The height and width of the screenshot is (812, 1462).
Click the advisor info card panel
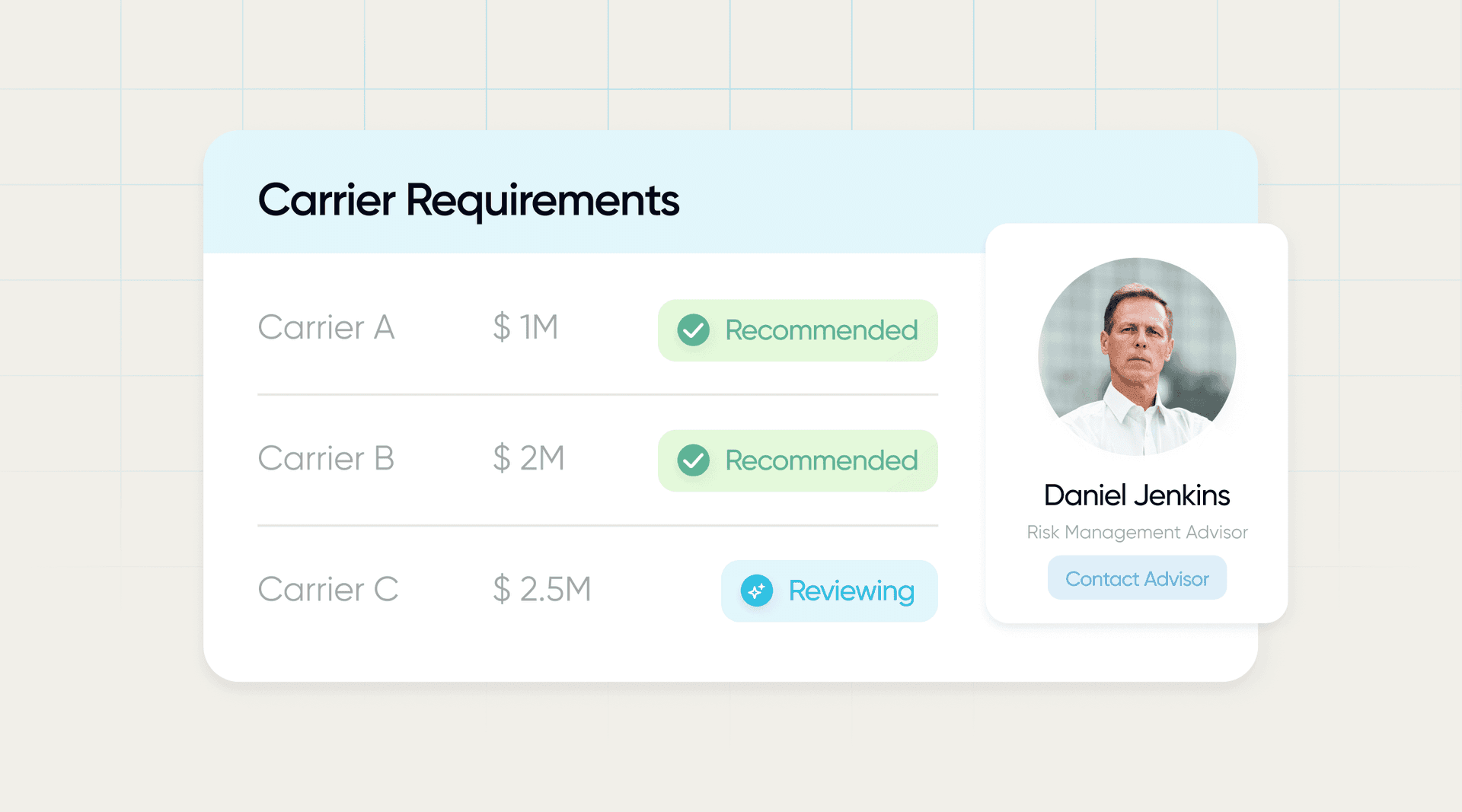(x=1136, y=422)
